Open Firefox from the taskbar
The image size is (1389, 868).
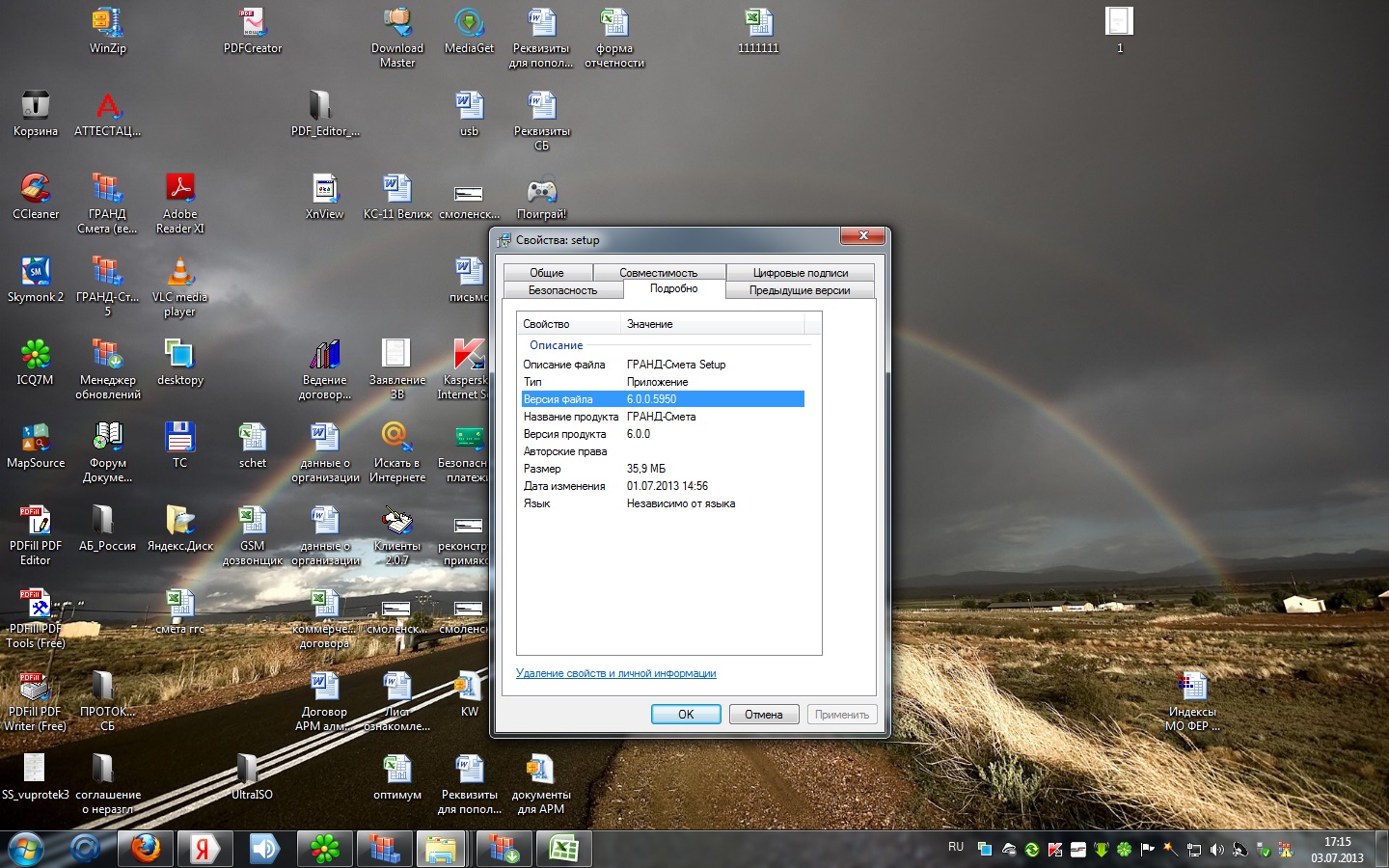(147, 849)
